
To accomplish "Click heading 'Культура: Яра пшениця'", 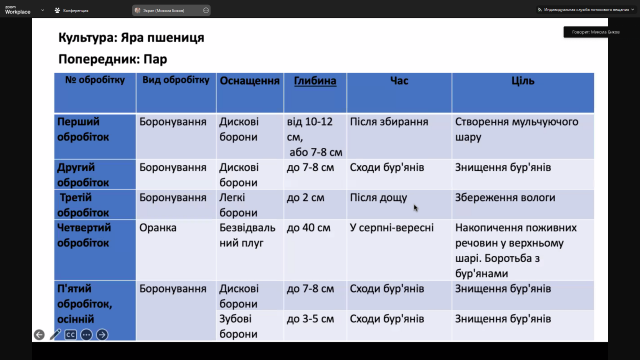I will pyautogui.click(x=131, y=38).
